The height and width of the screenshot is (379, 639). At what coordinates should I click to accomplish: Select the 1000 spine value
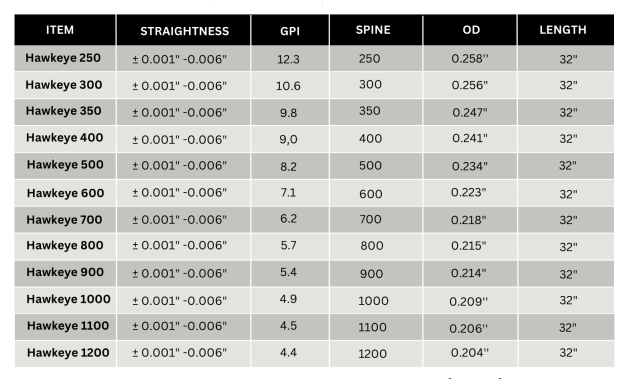click(373, 301)
